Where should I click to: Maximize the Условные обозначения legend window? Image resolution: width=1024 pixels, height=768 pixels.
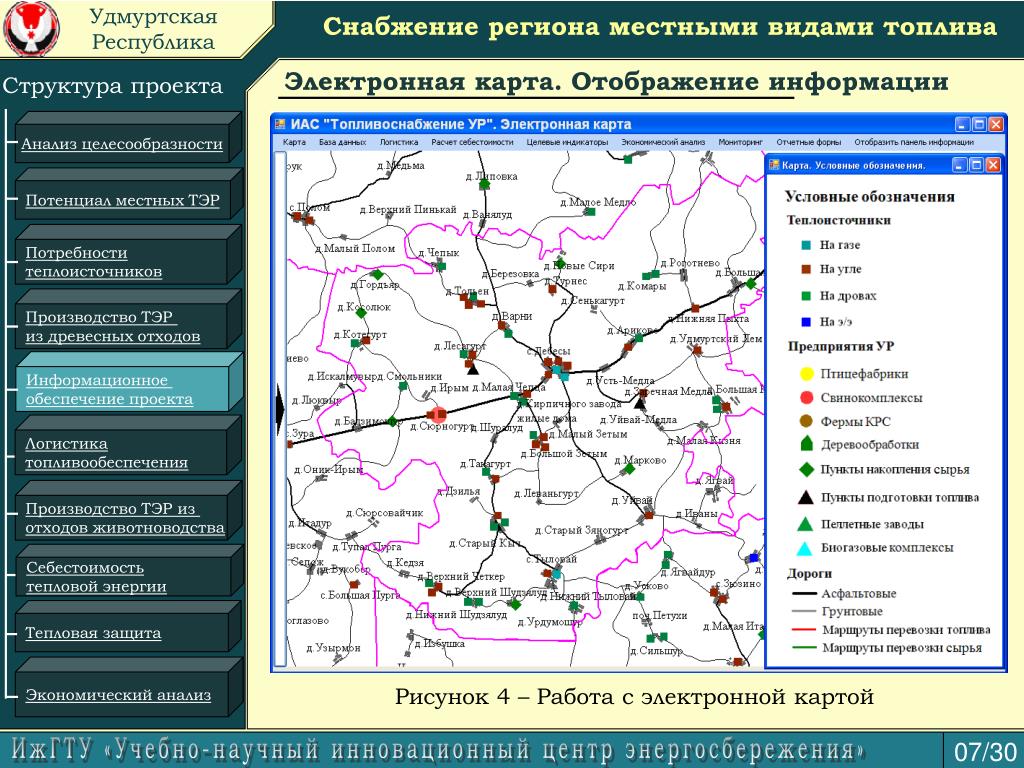tap(976, 165)
